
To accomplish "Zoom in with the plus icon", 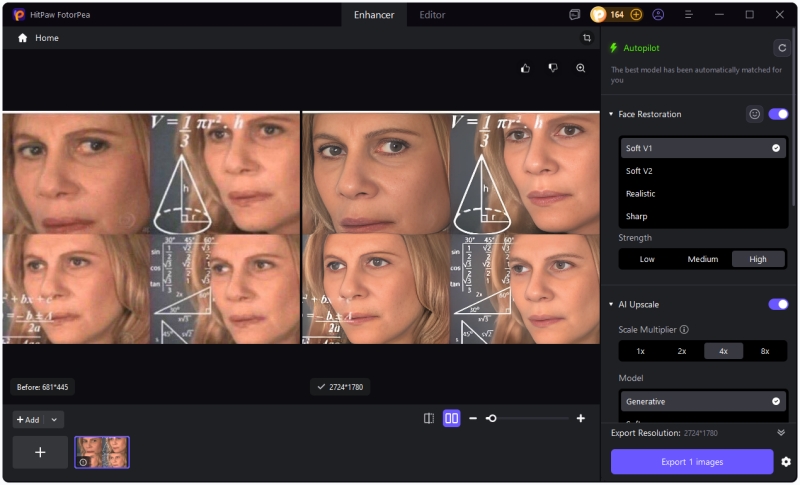I will coord(581,419).
